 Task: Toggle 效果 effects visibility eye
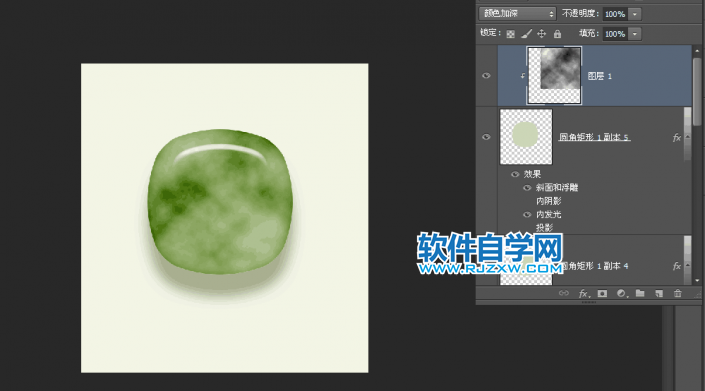[x=515, y=174]
